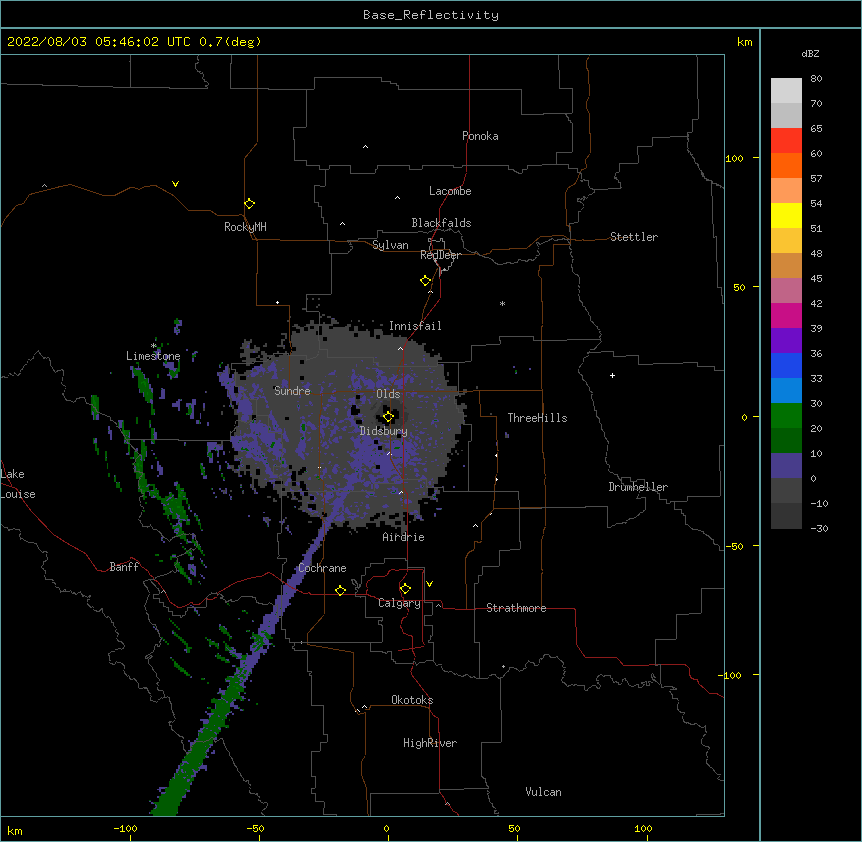Screen dimensions: 862x842
Task: Click the yellow v marker northwest of RockyMH
Action: point(175,184)
